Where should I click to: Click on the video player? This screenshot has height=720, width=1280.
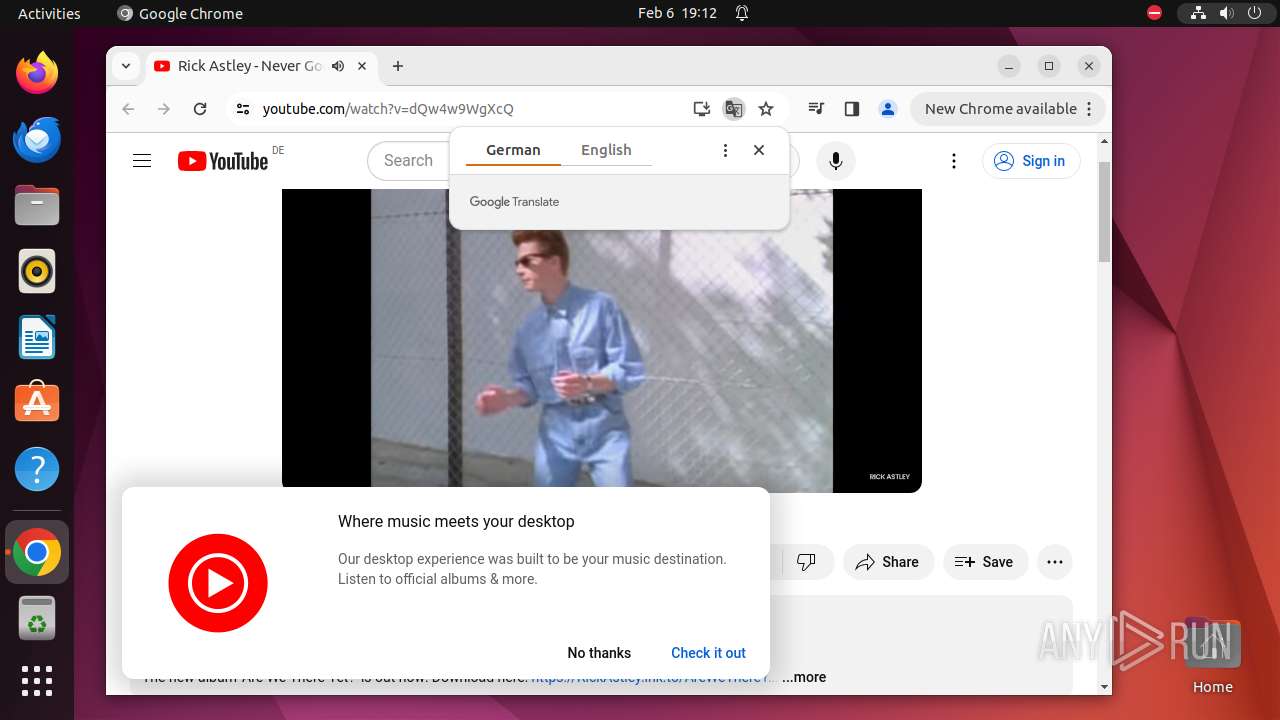(602, 340)
